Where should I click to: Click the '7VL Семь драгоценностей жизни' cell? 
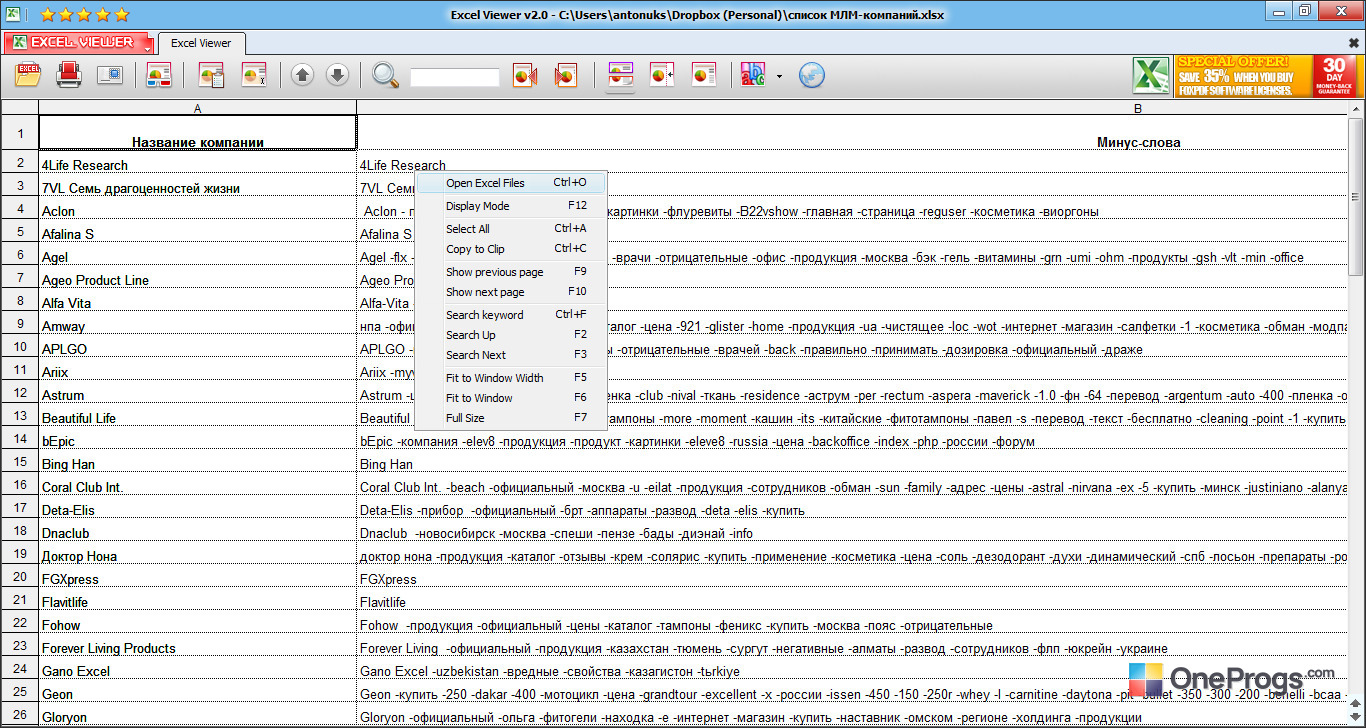coord(198,187)
